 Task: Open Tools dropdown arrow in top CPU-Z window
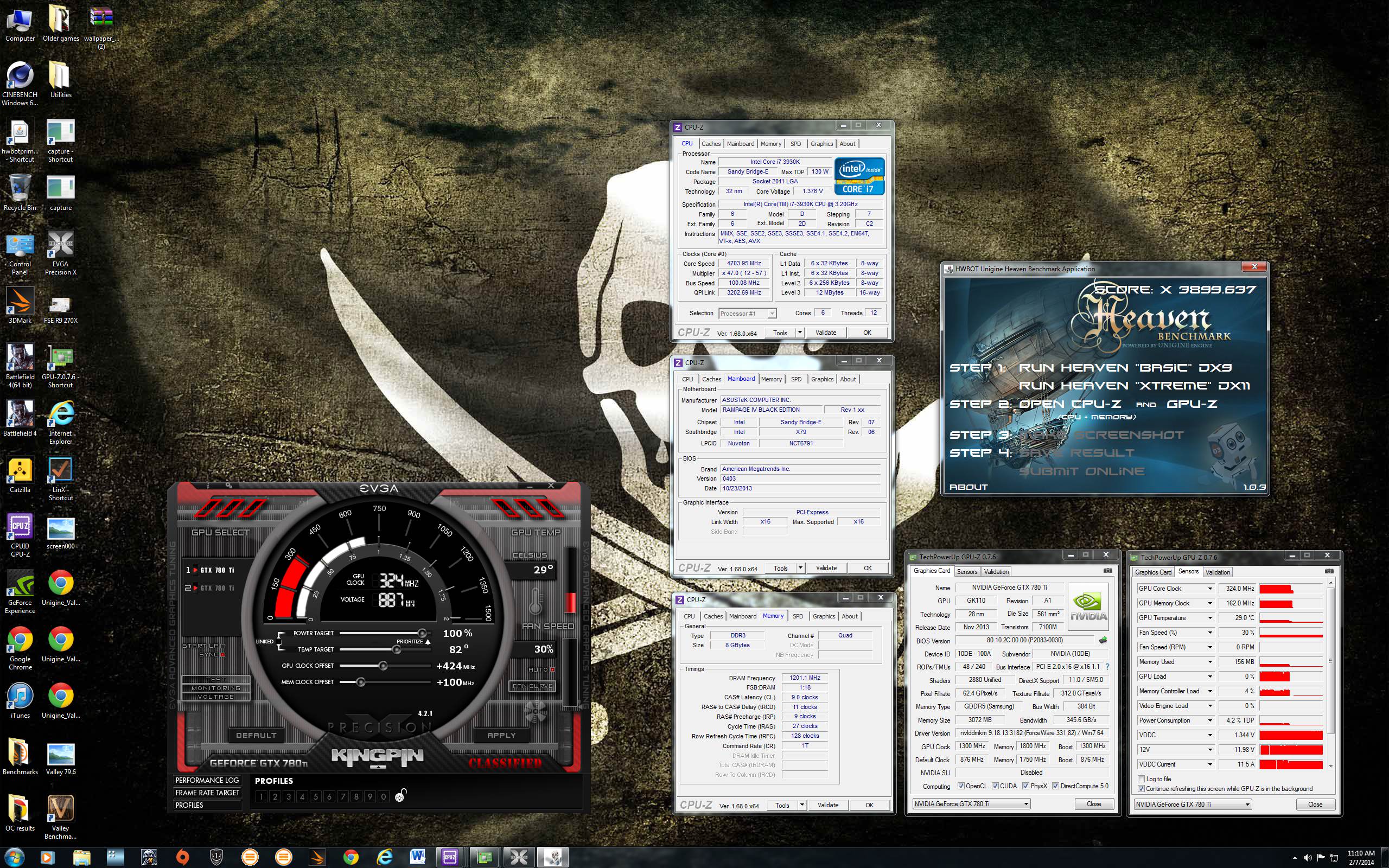pos(800,333)
